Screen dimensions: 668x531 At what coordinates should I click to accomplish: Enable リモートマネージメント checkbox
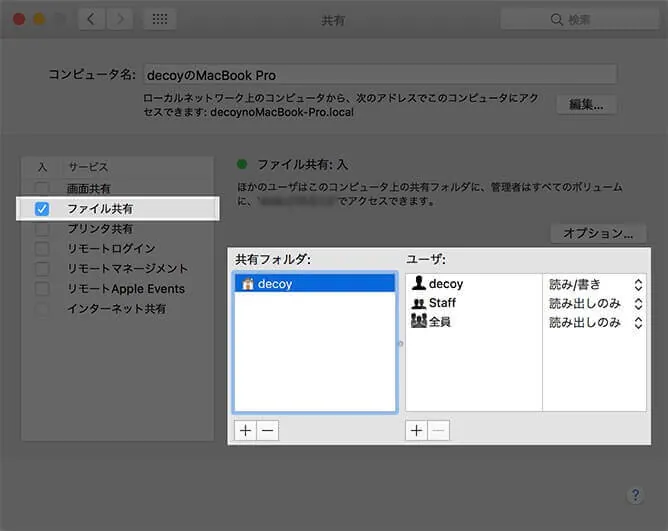[42, 268]
